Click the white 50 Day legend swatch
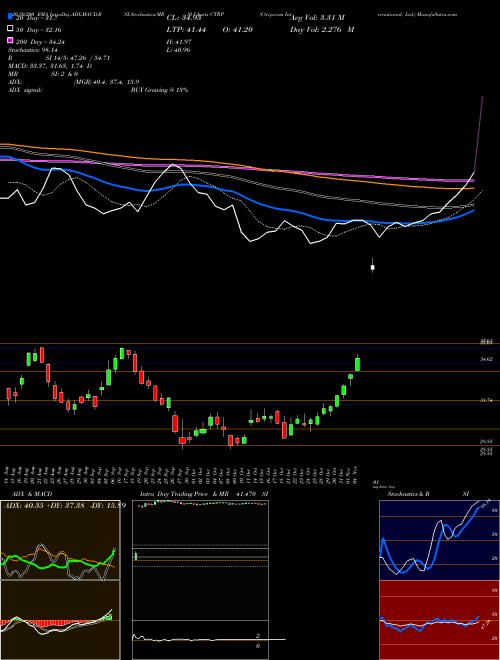 [10, 29]
